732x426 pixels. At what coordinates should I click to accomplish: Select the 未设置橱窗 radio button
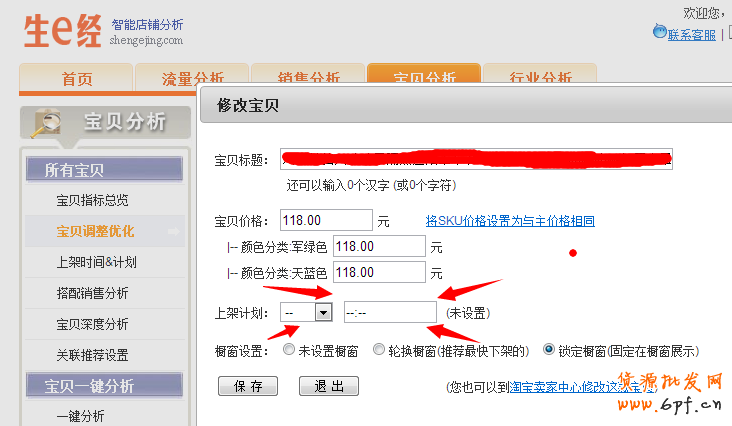coord(289,351)
